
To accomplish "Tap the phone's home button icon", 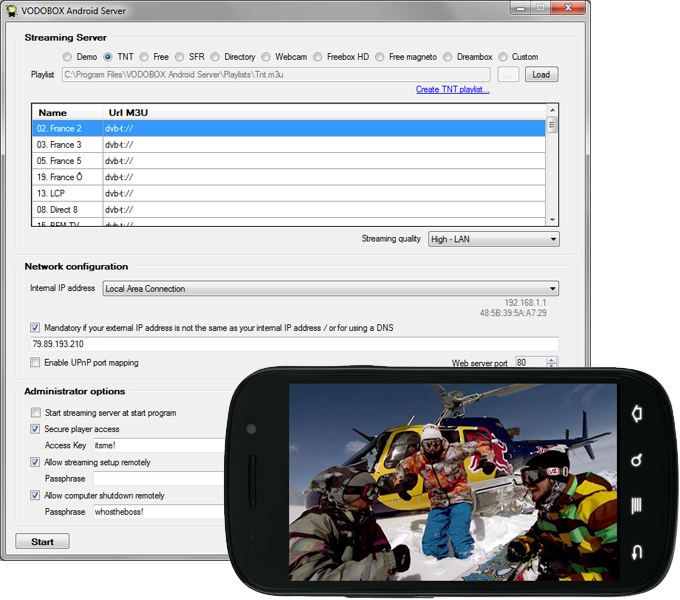I will [636, 413].
